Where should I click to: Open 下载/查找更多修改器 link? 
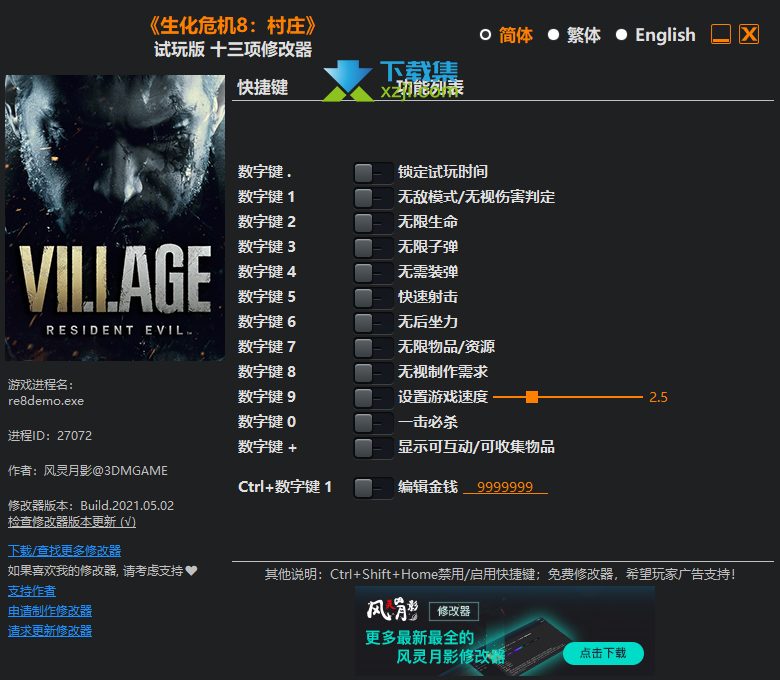[x=64, y=551]
